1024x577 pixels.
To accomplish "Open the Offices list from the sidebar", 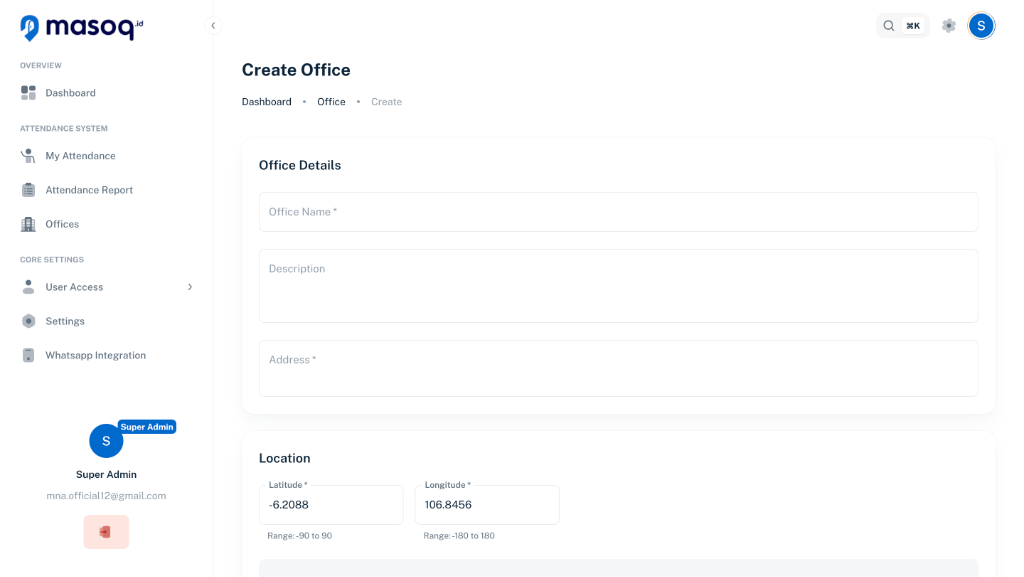I will (x=65, y=223).
